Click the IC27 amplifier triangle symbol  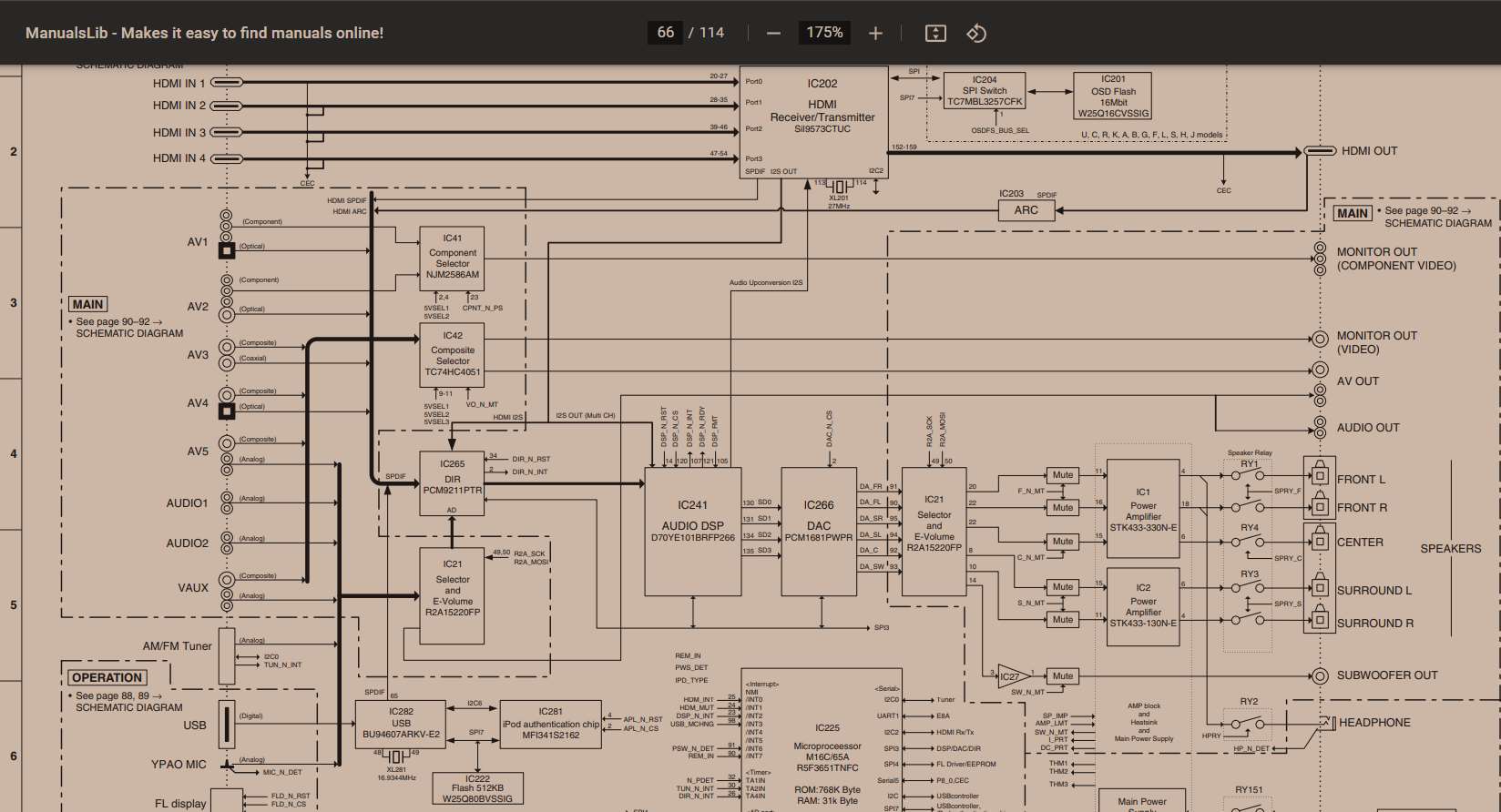point(1013,676)
